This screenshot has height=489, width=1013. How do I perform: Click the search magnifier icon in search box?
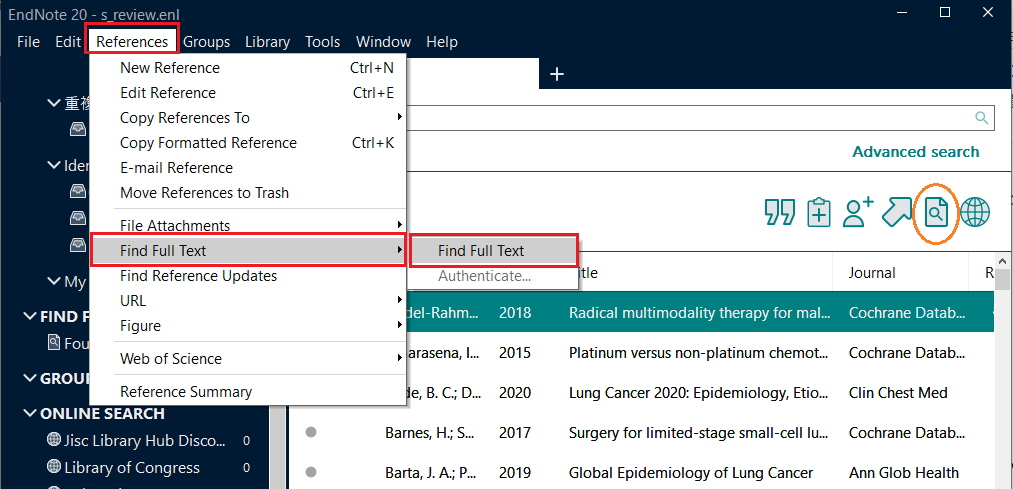click(982, 118)
